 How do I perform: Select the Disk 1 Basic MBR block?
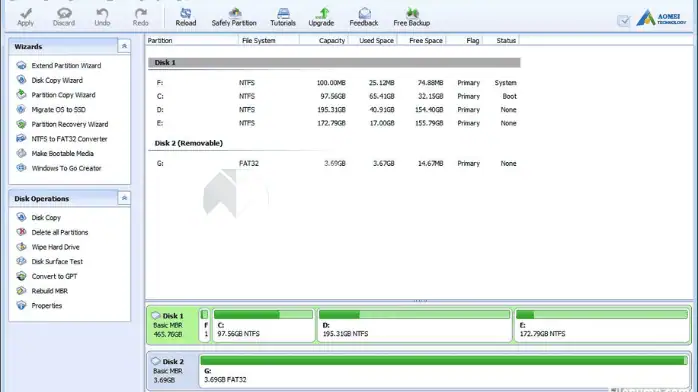point(173,325)
